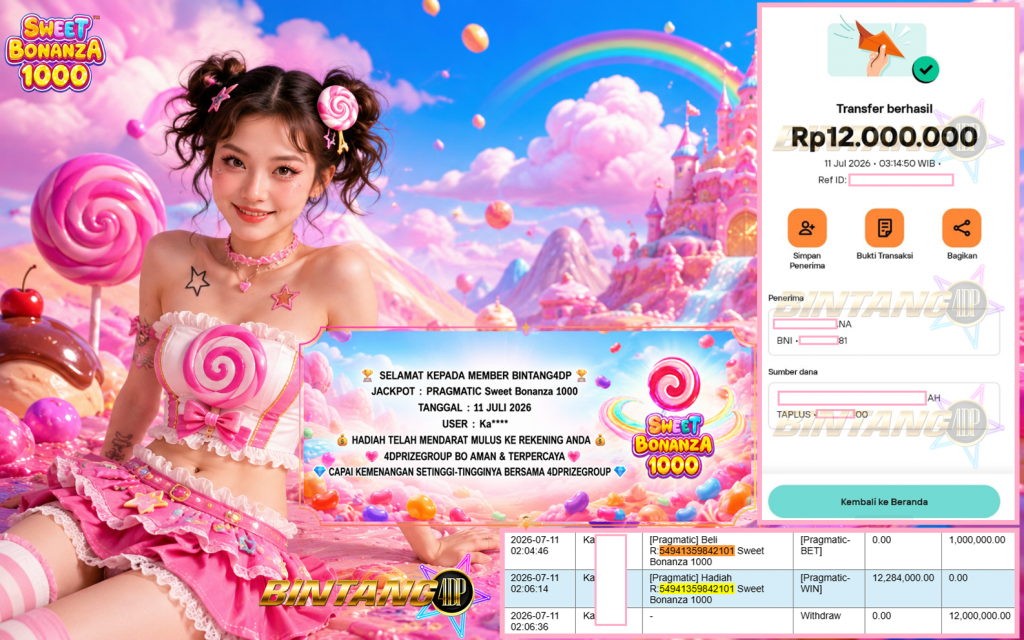The image size is (1024, 640).
Task: Tap the Simpan Penerima icon
Action: [807, 228]
